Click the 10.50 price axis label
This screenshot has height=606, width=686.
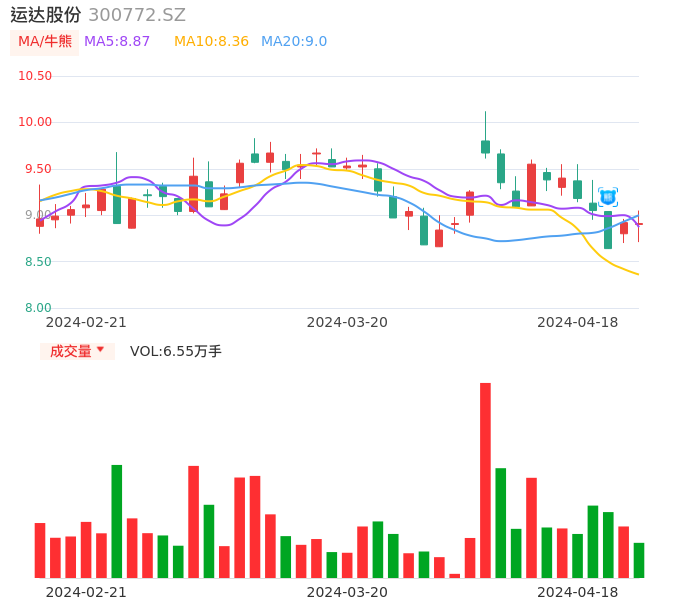(x=35, y=76)
